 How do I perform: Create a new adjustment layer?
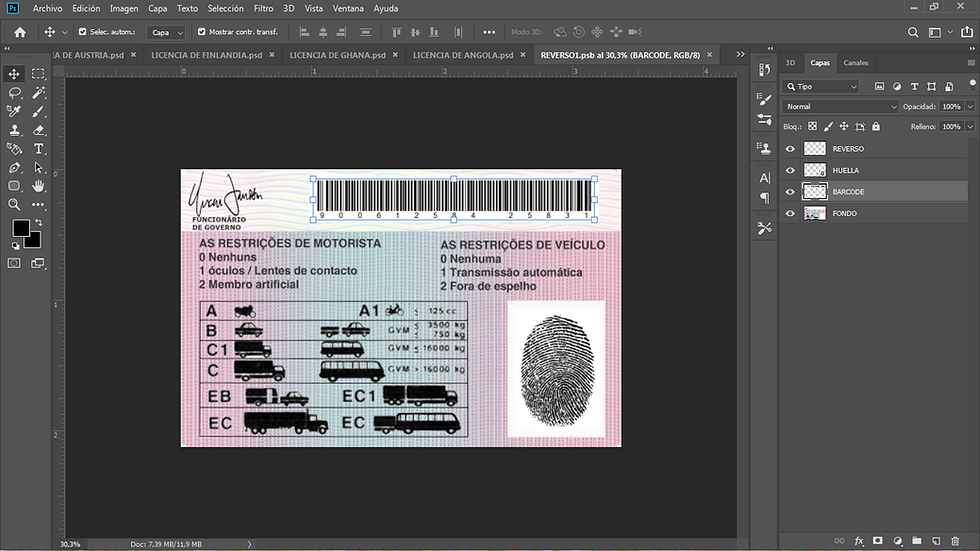click(898, 541)
